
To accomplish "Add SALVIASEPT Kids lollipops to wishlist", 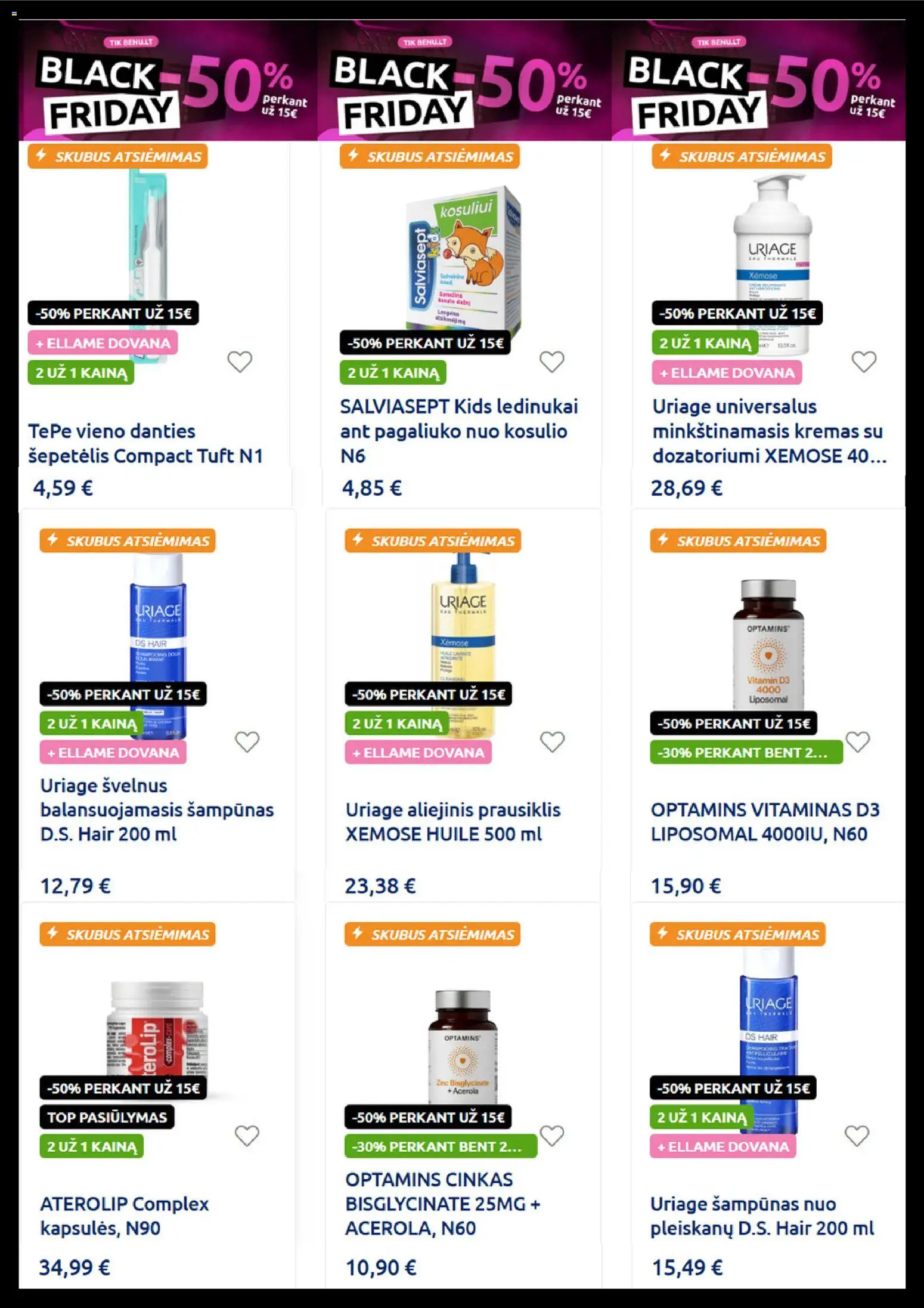I will [x=551, y=361].
